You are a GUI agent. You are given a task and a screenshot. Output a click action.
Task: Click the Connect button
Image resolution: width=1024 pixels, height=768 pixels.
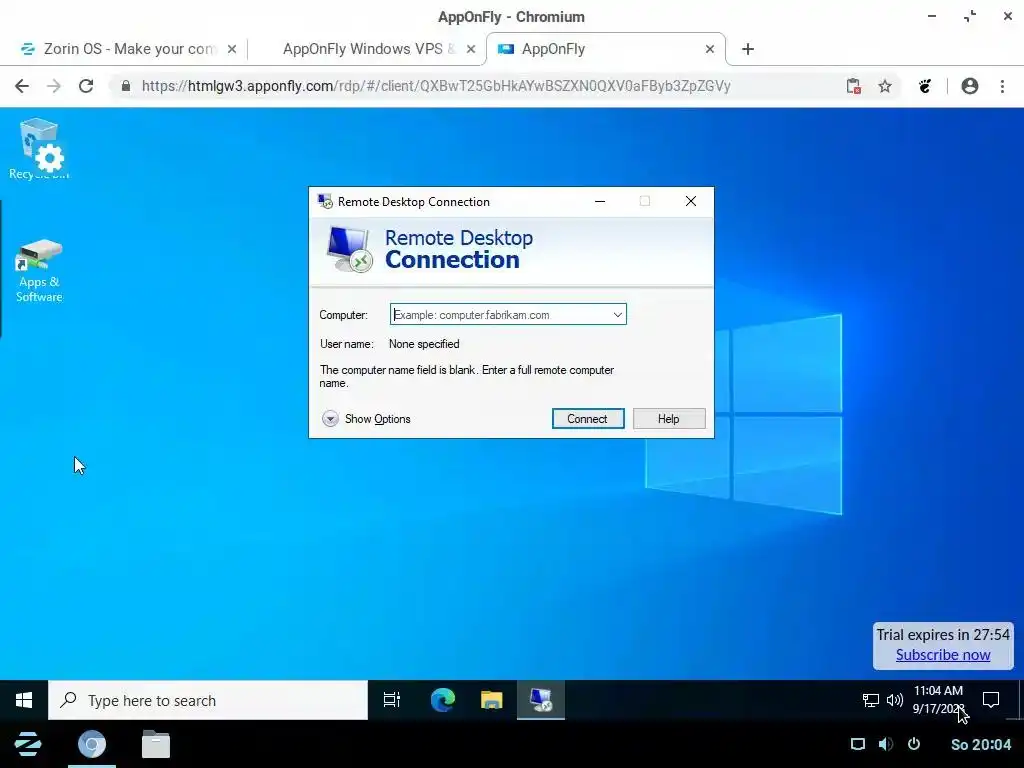pos(588,419)
